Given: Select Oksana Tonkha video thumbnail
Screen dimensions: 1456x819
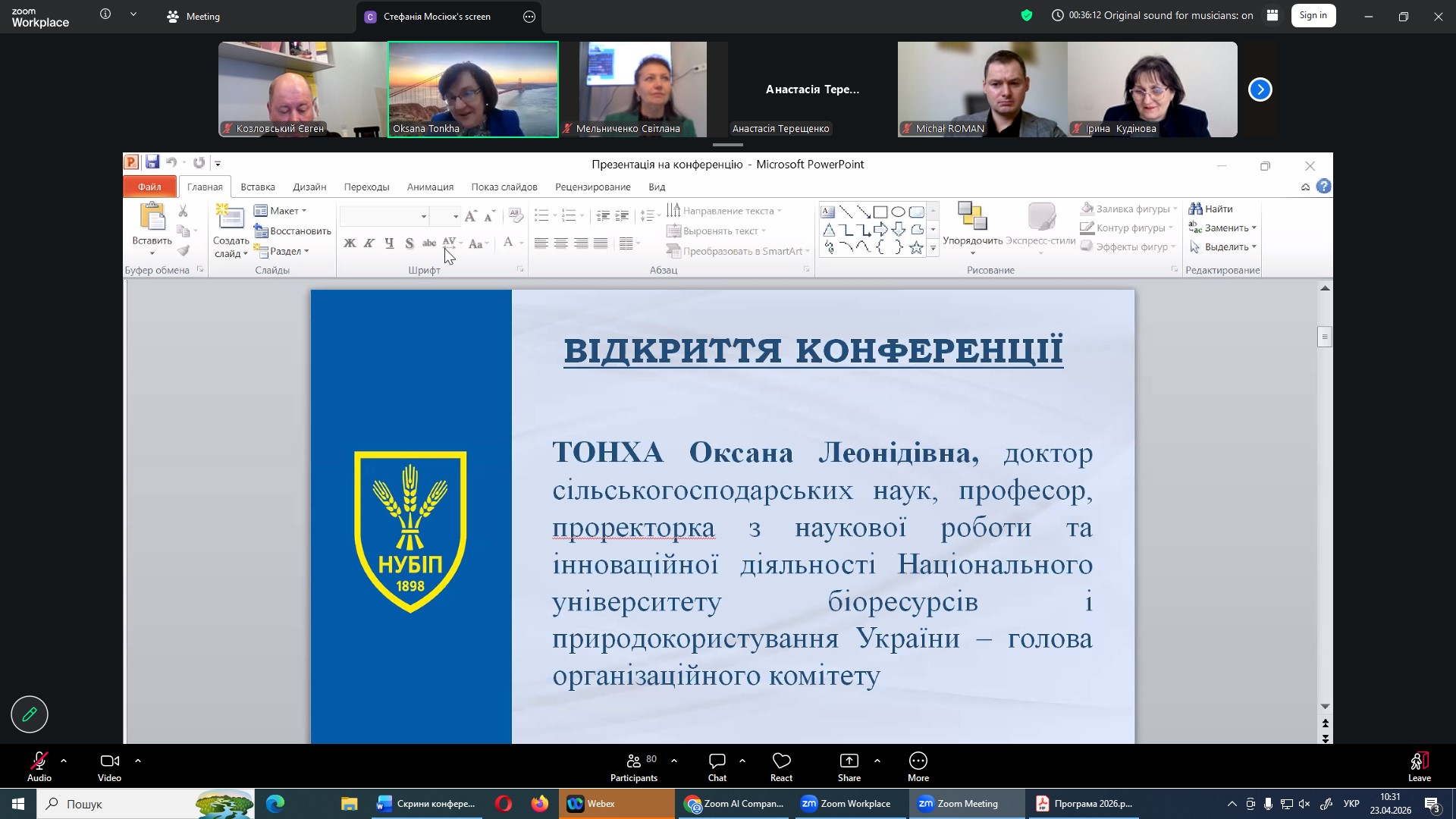Looking at the screenshot, I should tap(473, 89).
